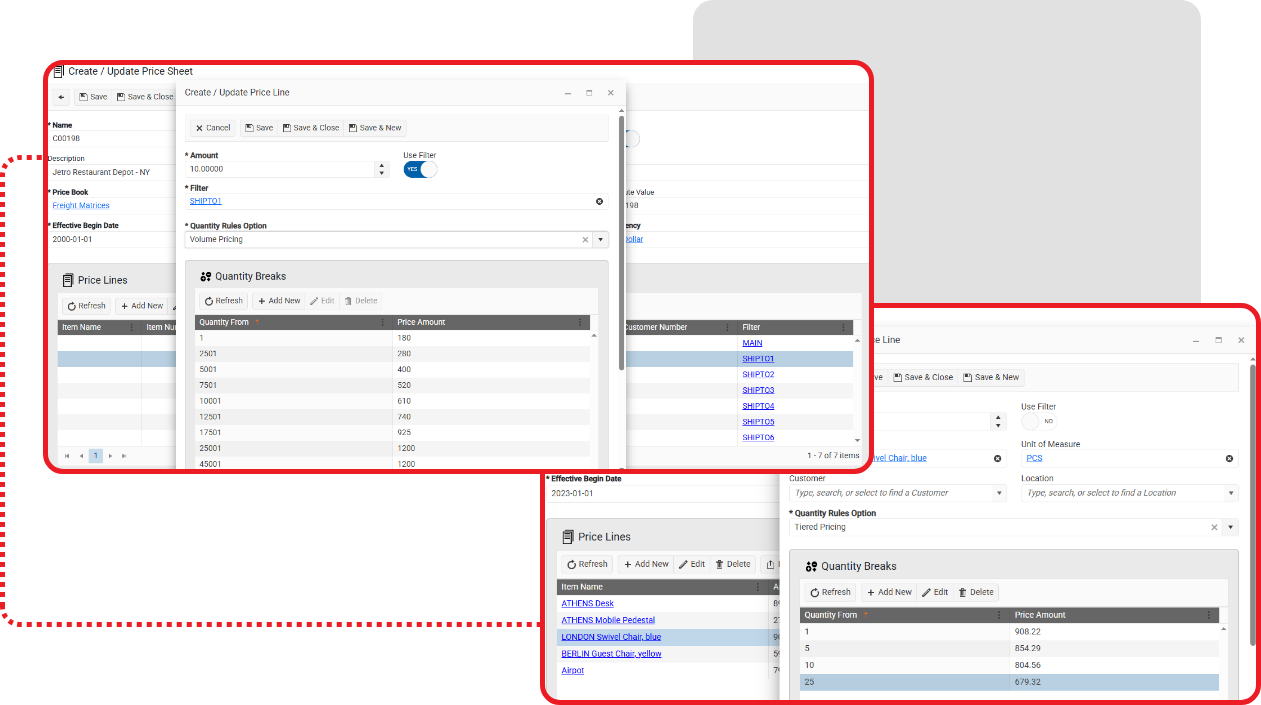
Task: Enable the Use Filter toggle set to NO
Action: tap(1038, 421)
